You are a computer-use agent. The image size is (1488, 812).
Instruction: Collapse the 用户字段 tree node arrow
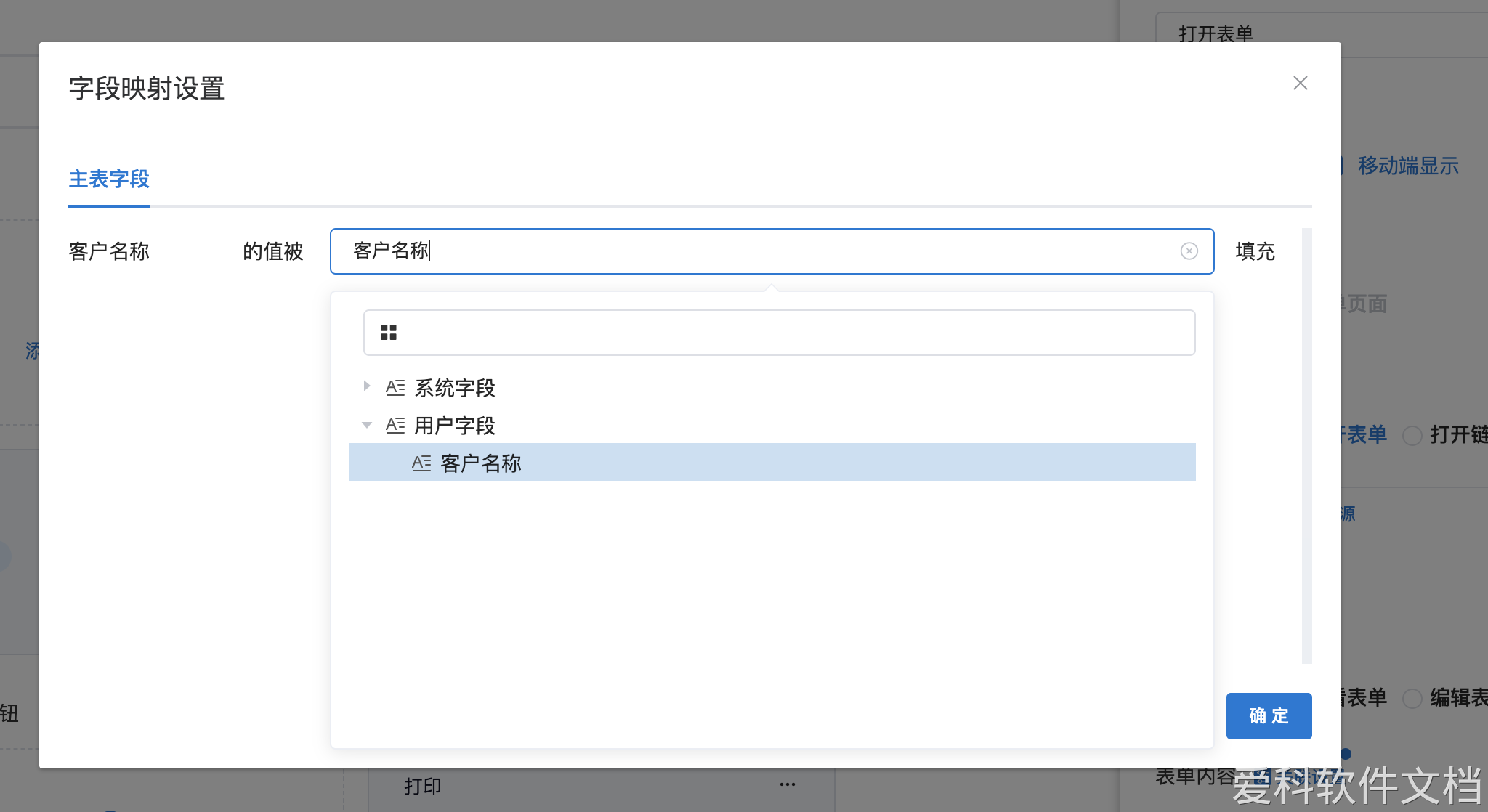pos(367,425)
